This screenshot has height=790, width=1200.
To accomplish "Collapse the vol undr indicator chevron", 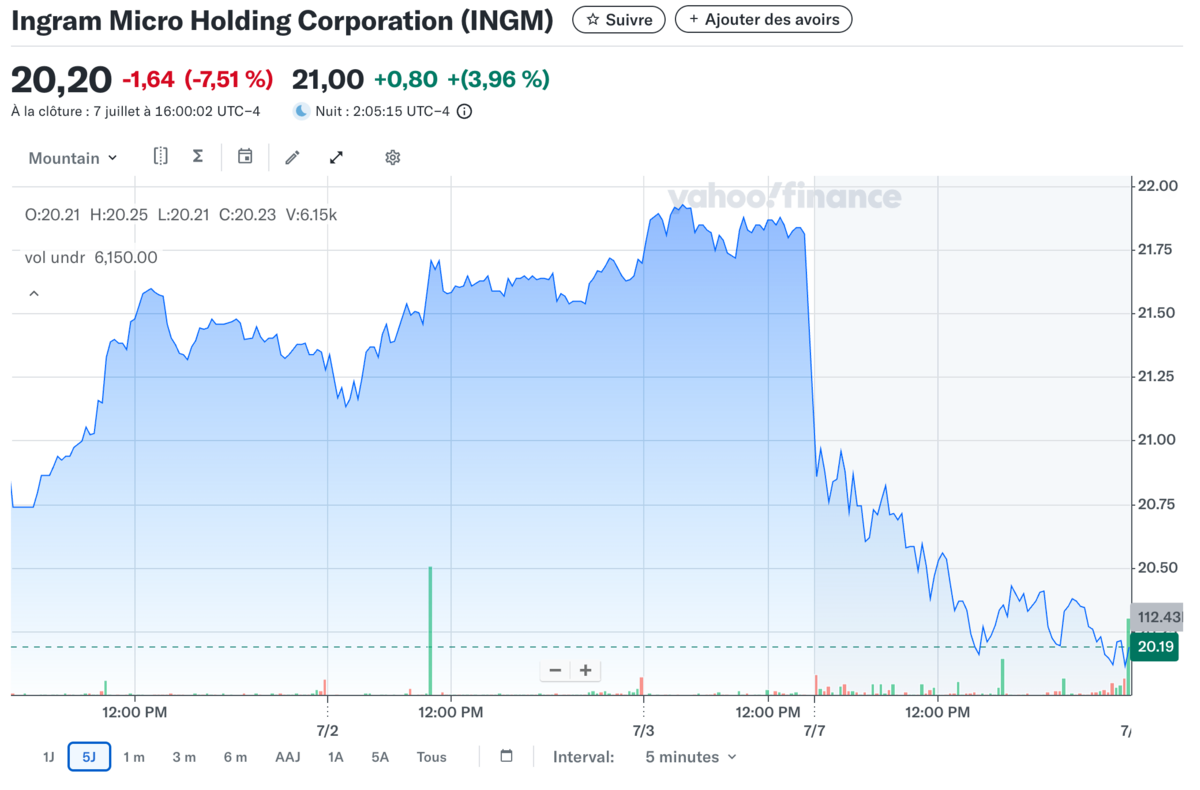I will point(33,294).
